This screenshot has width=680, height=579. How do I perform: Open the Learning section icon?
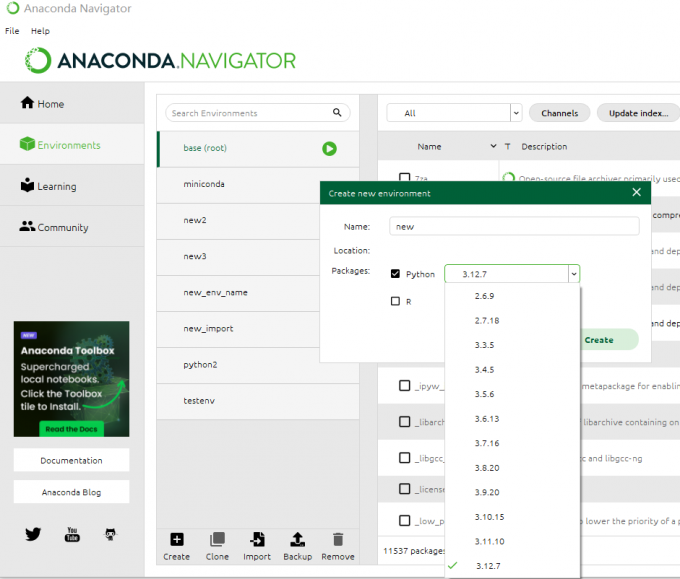pyautogui.click(x=27, y=185)
